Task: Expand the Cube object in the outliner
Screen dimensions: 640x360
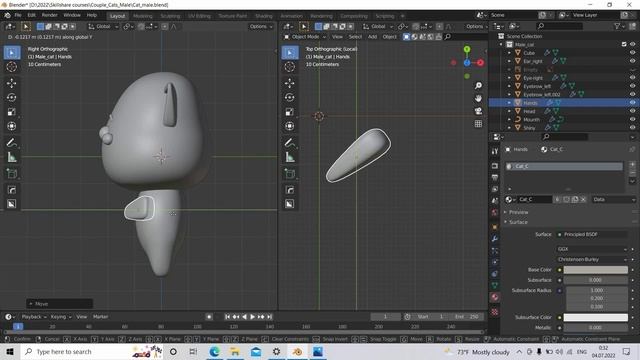Action: coord(509,53)
